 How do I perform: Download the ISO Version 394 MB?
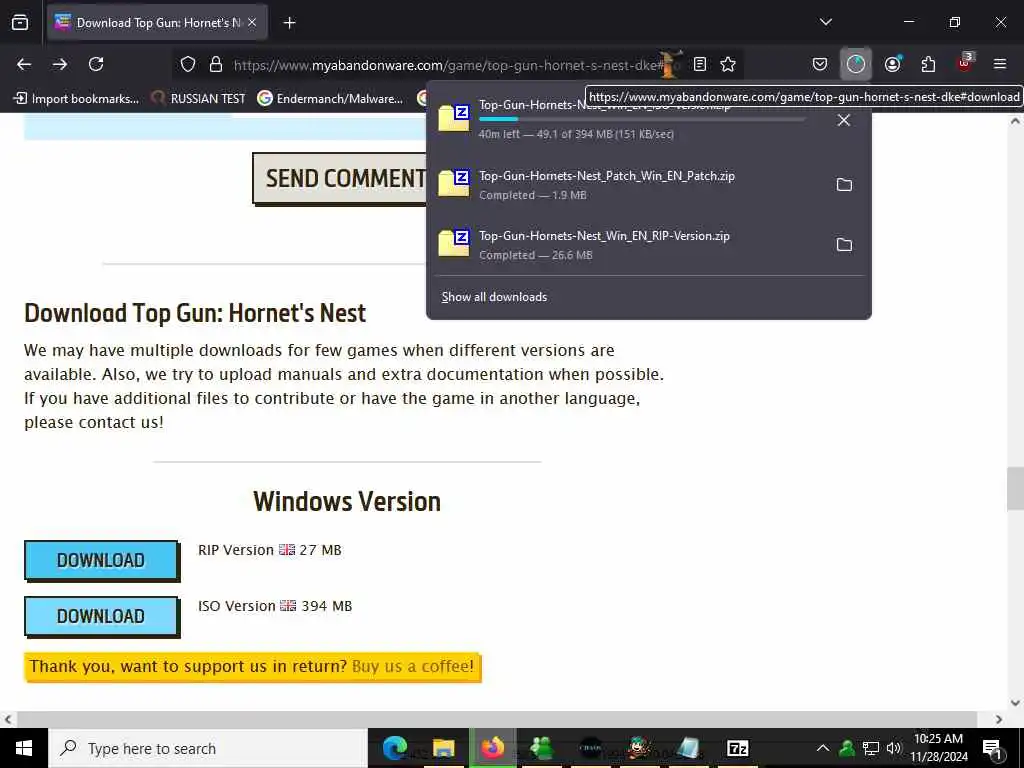pyautogui.click(x=101, y=616)
